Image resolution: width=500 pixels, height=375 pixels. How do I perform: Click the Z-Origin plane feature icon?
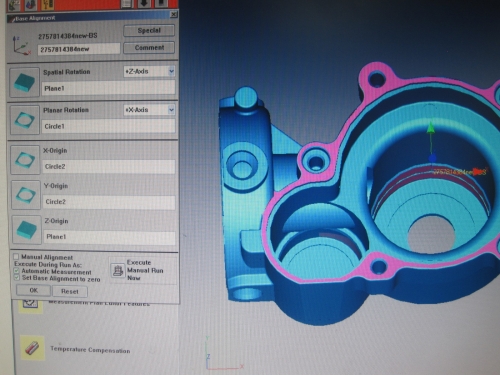(27, 230)
